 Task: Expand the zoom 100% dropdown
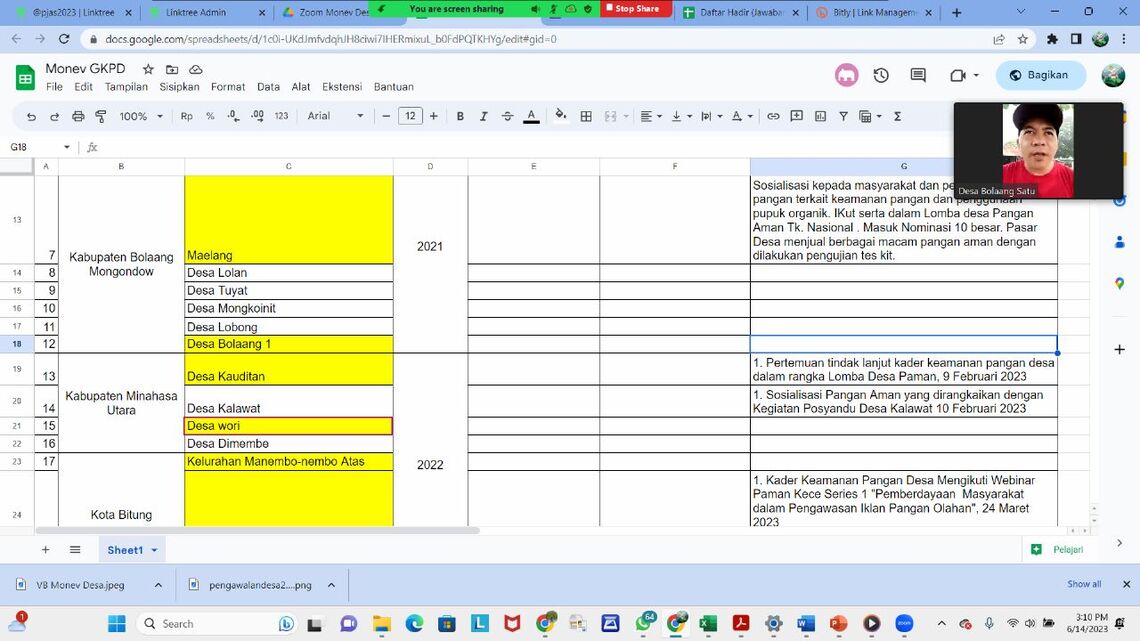click(x=142, y=117)
